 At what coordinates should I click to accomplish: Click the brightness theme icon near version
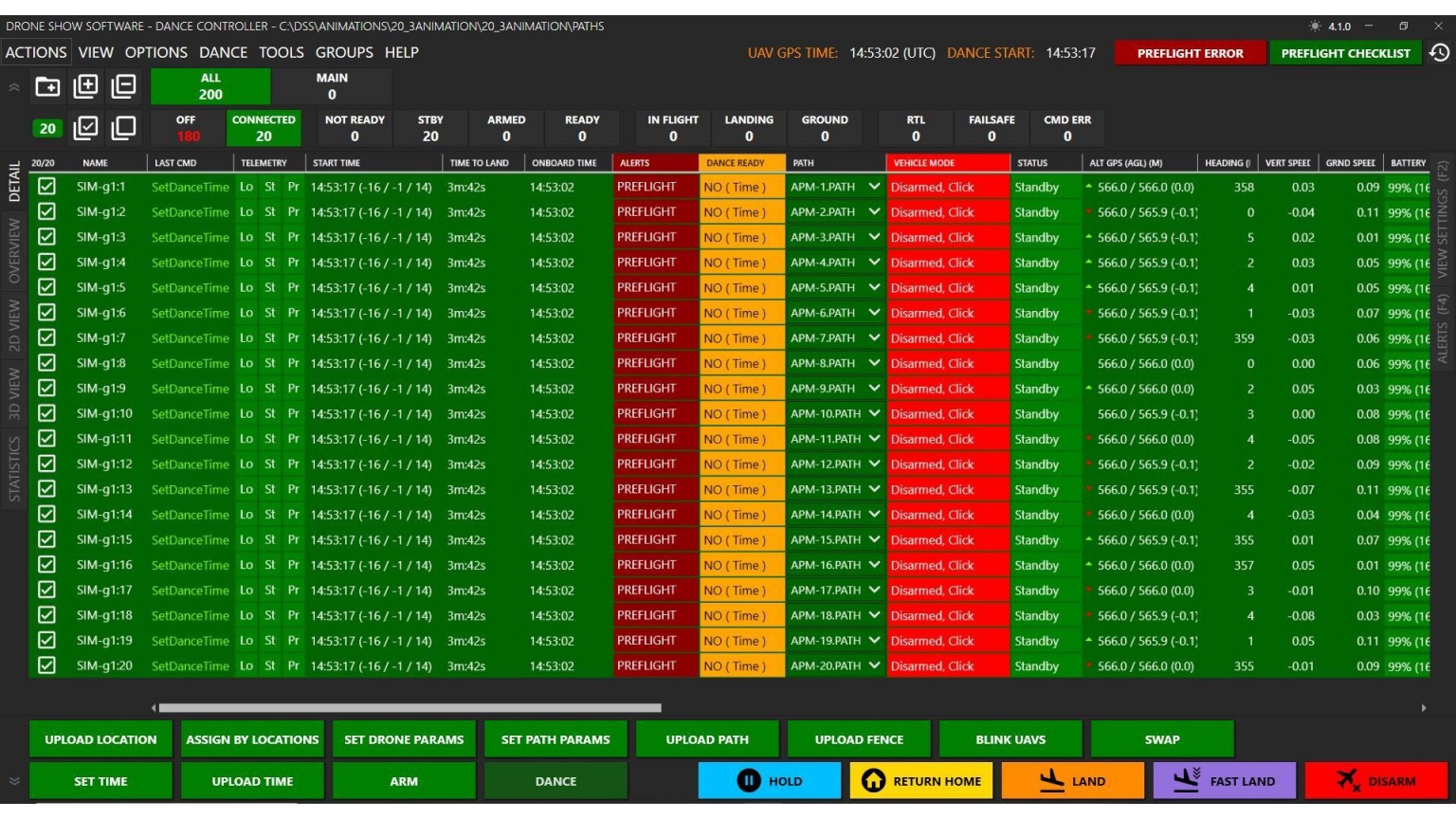[x=1315, y=27]
